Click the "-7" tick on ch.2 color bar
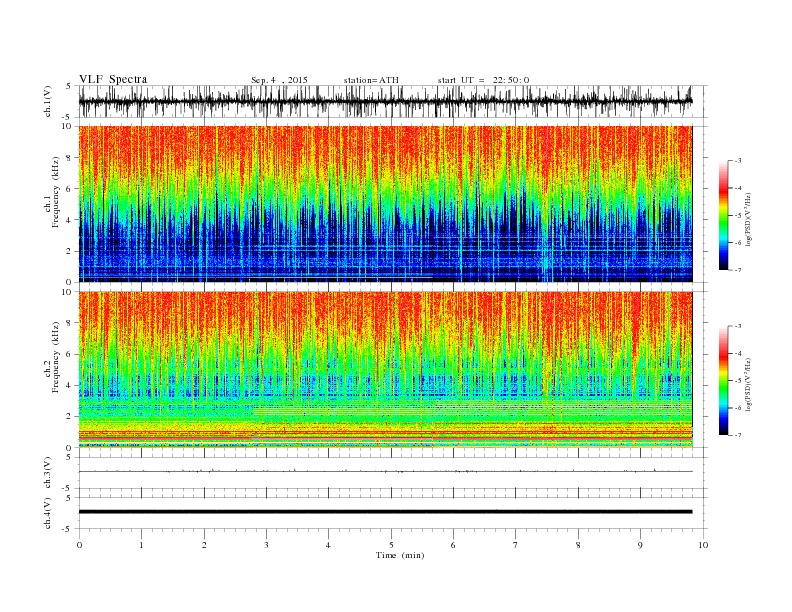The image size is (792, 612). click(x=738, y=435)
